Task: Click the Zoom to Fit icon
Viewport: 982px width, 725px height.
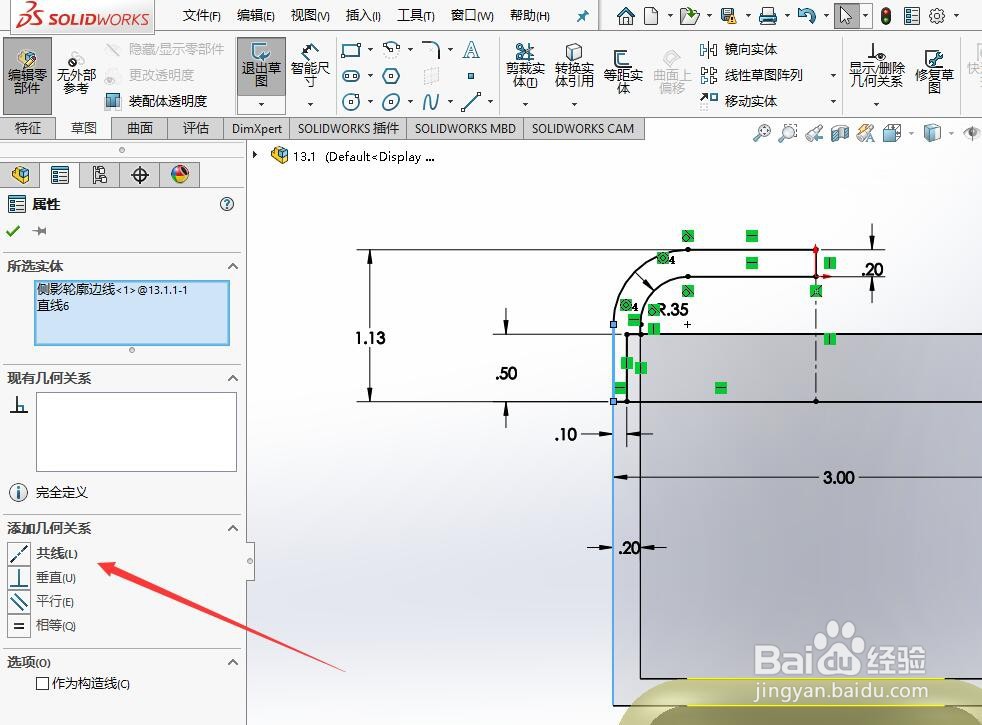Action: pos(762,133)
